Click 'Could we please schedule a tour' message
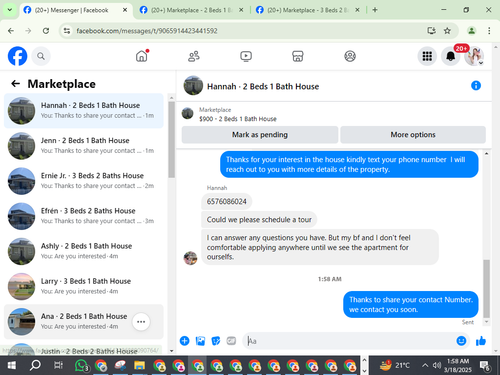The image size is (500, 375). click(259, 220)
